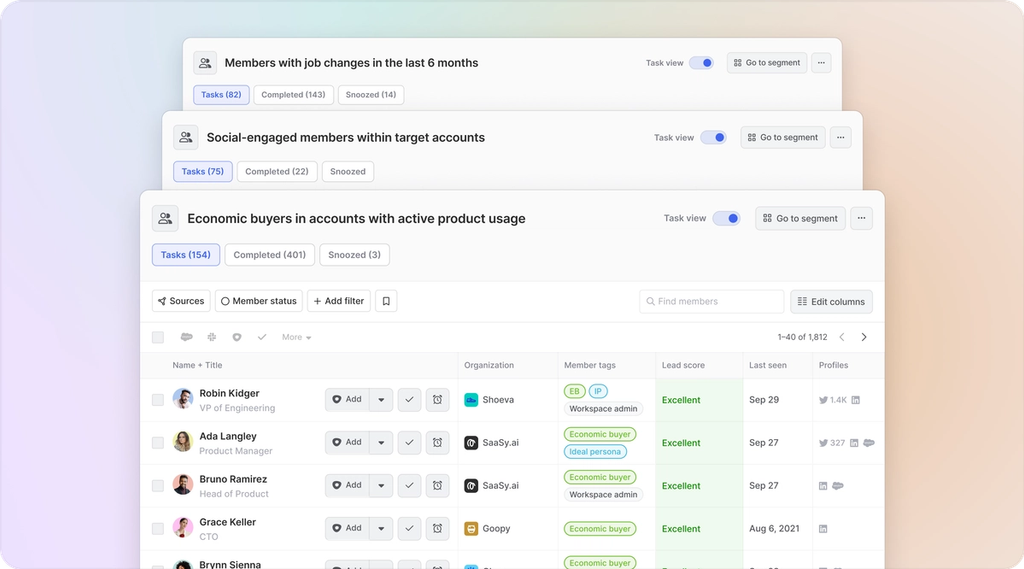
Task: Open the Member status filter dropdown
Action: coord(259,301)
